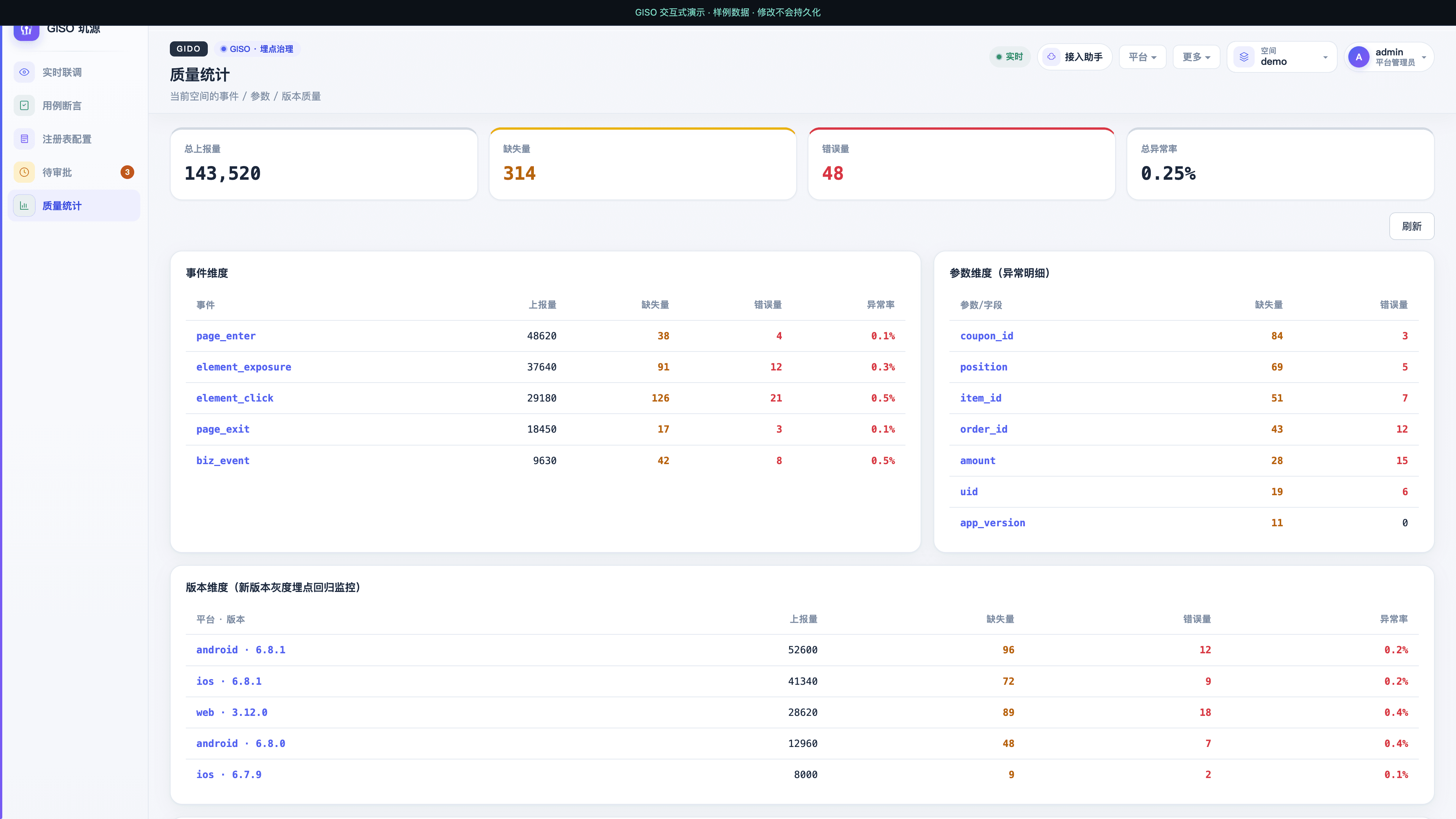Click the 缺失量 card value 314
Screen dimensions: 1456x819
coord(519,173)
